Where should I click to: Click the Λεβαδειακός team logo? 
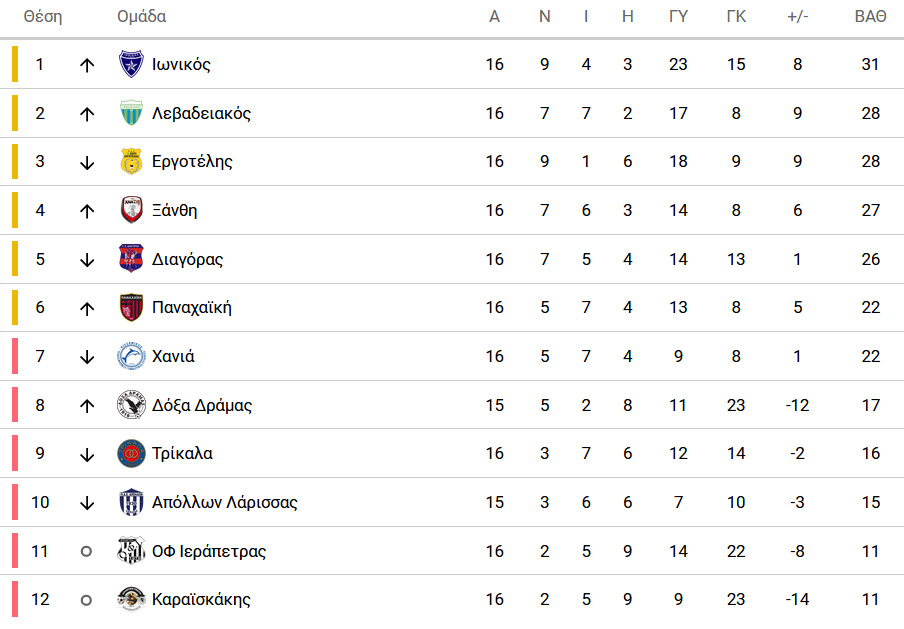(131, 113)
